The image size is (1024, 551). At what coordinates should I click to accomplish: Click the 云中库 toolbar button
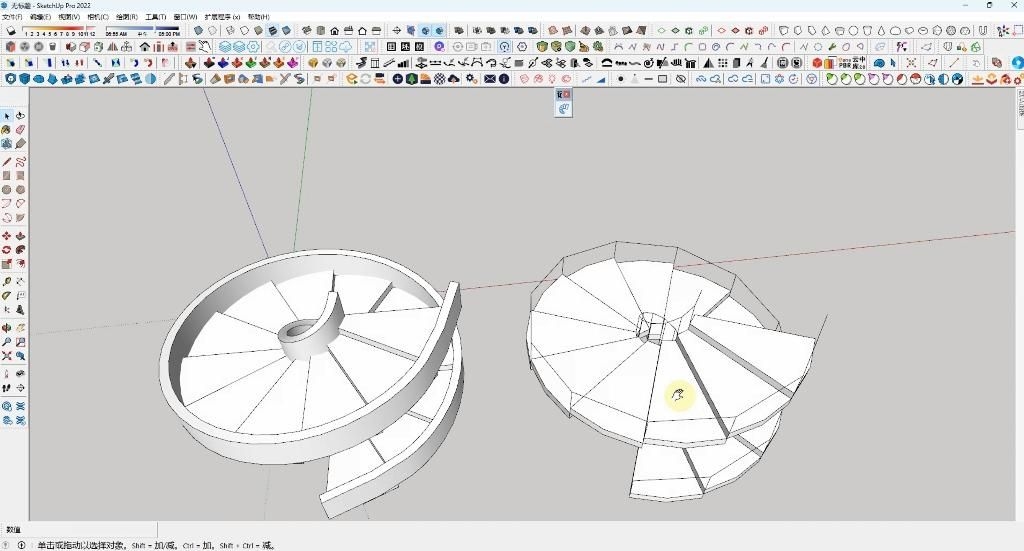859,63
